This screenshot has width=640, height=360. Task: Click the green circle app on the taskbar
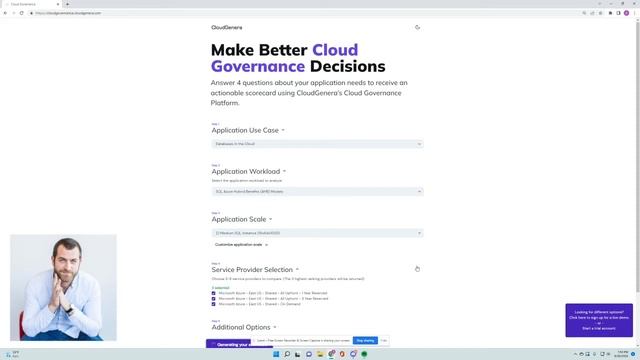point(364,354)
